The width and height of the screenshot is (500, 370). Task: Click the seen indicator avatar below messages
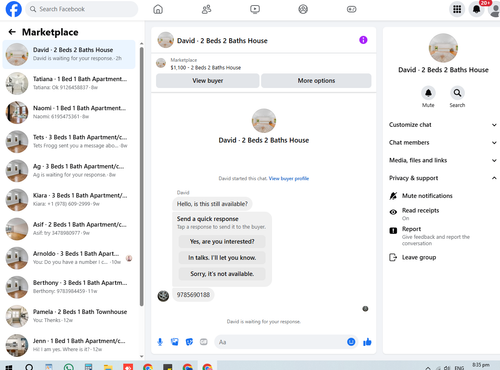click(365, 309)
